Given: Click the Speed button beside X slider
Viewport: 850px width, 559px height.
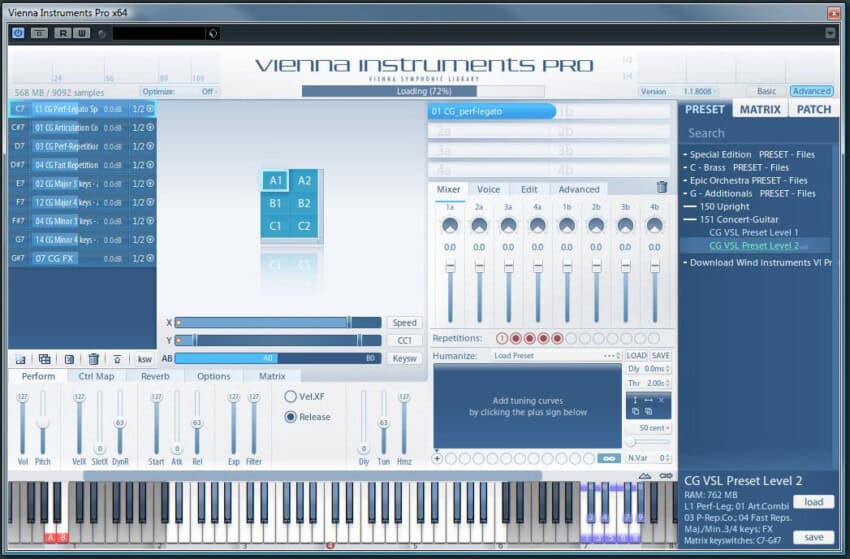Looking at the screenshot, I should coord(404,323).
